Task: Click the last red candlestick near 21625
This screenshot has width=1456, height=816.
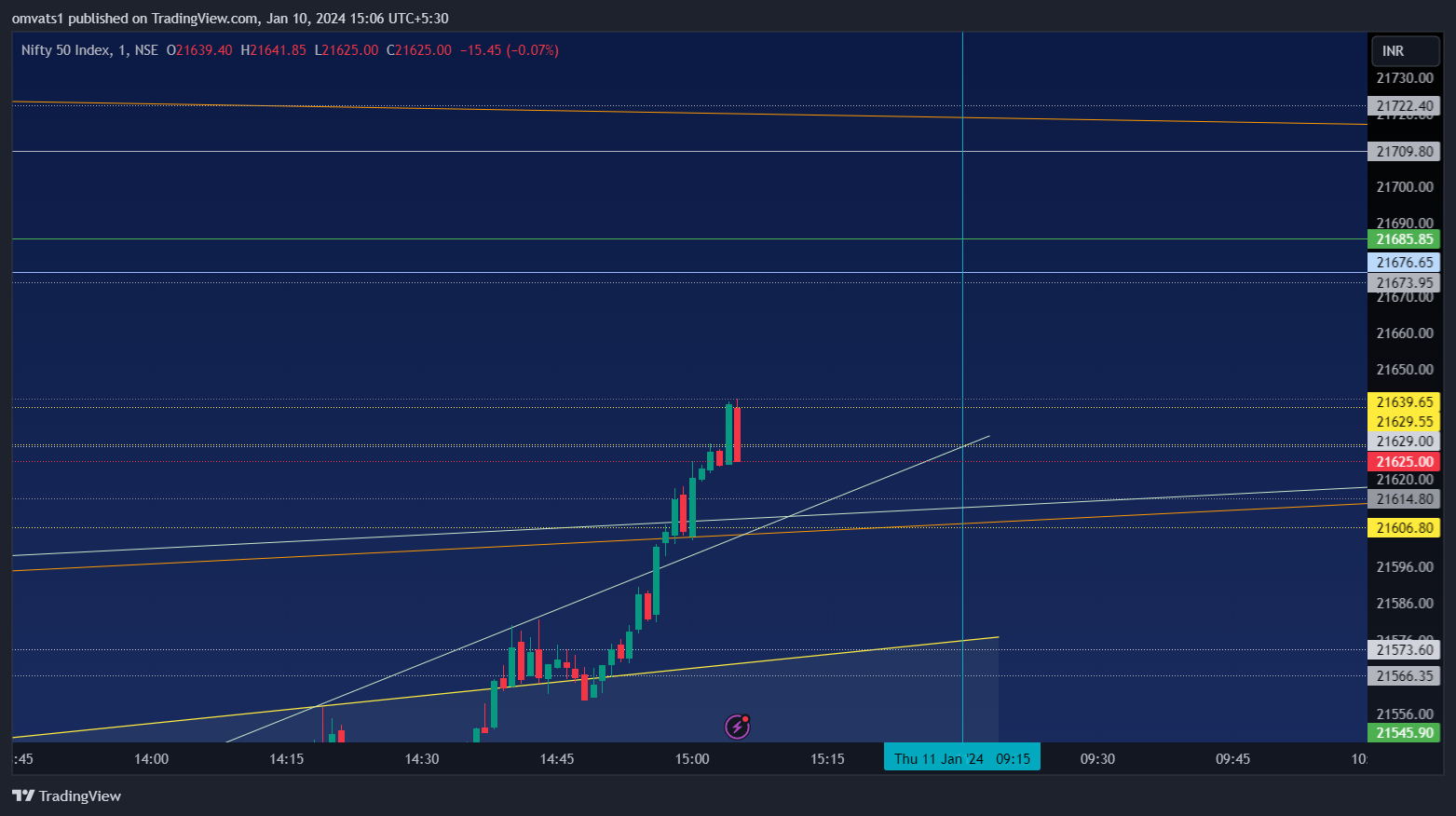Action: (x=737, y=434)
